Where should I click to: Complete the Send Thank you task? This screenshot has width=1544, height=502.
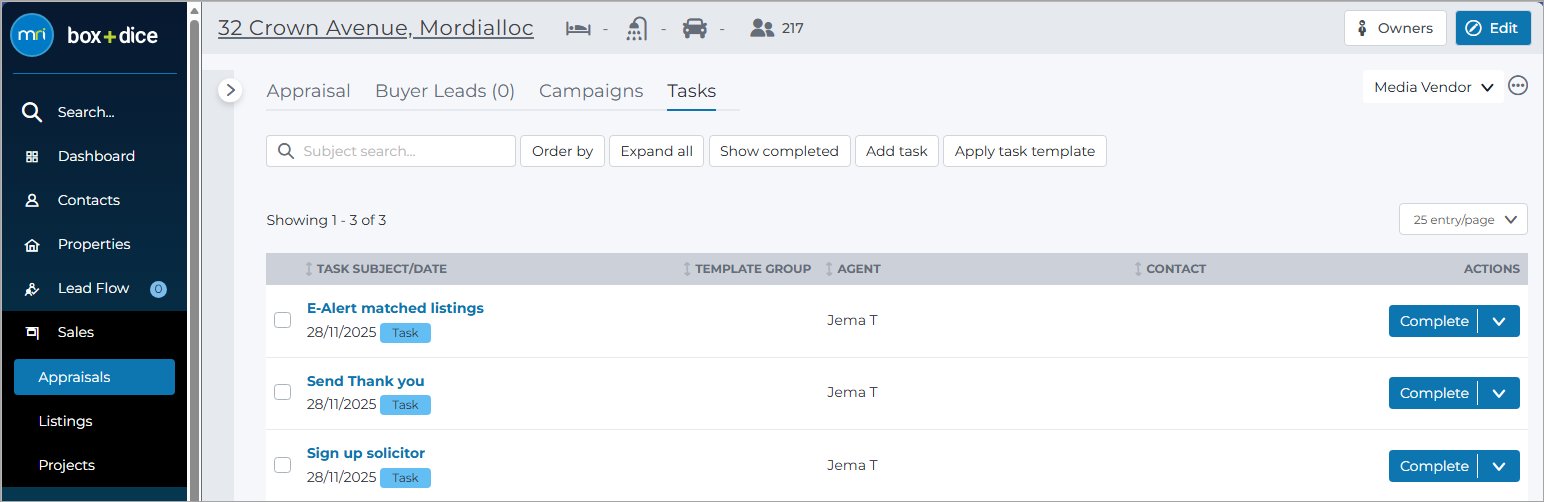(1434, 393)
